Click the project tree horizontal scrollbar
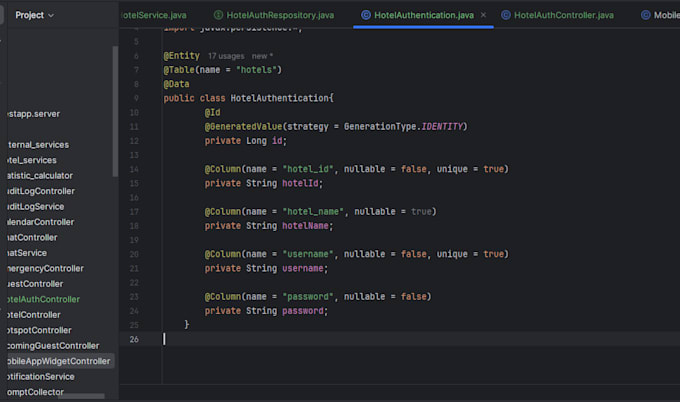 [x=81, y=396]
